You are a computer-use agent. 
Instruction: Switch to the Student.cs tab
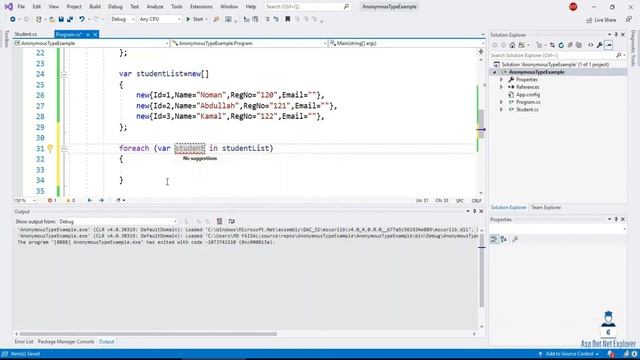(x=26, y=34)
